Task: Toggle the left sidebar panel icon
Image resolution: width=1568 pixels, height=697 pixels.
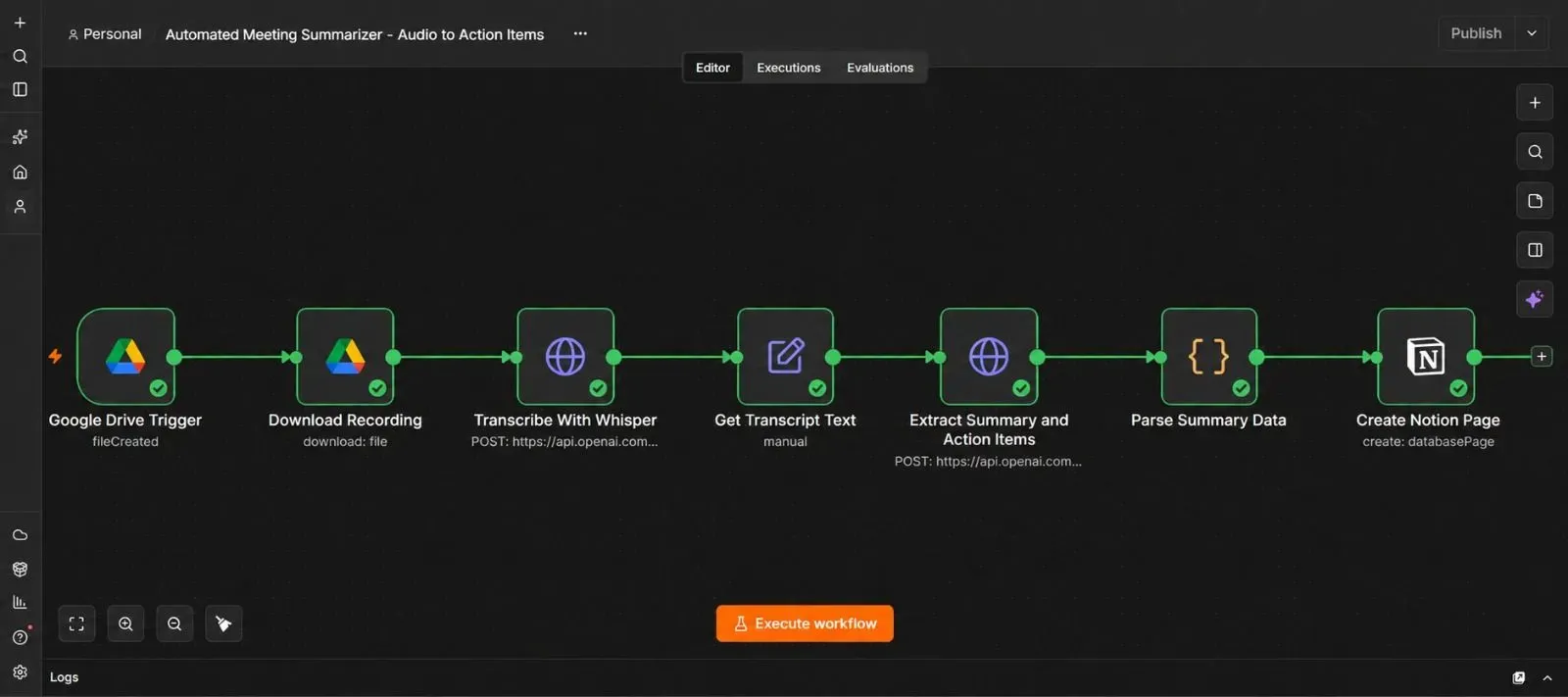Action: click(x=20, y=89)
